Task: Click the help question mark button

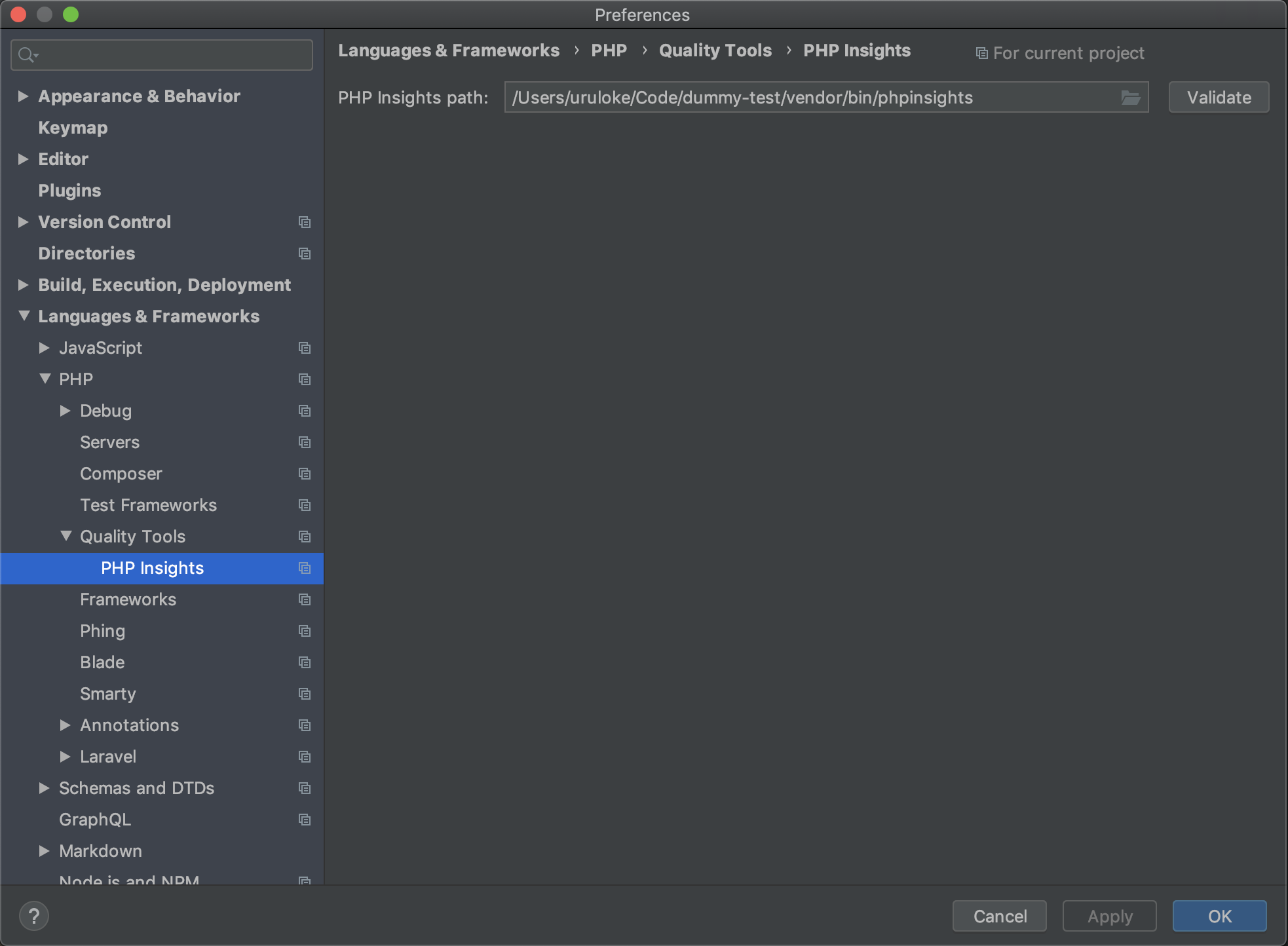Action: pyautogui.click(x=34, y=916)
